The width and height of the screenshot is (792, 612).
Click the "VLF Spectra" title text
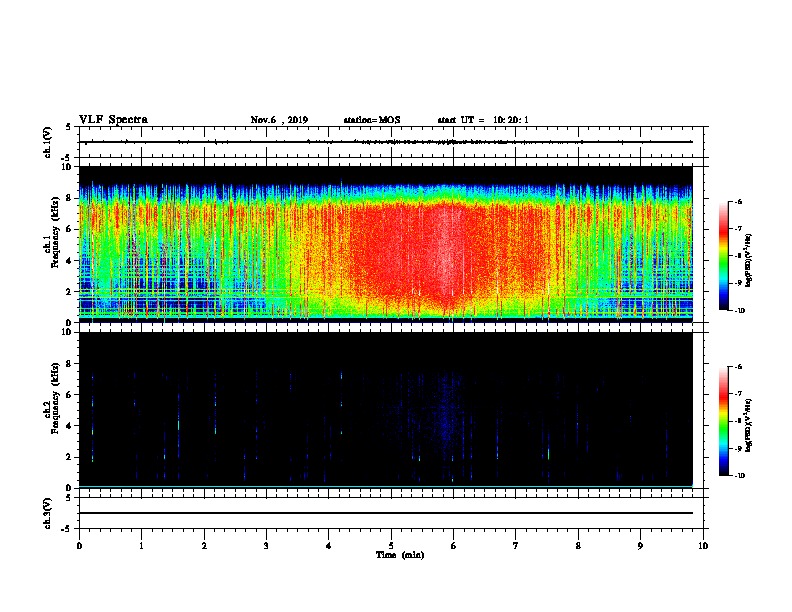point(113,120)
